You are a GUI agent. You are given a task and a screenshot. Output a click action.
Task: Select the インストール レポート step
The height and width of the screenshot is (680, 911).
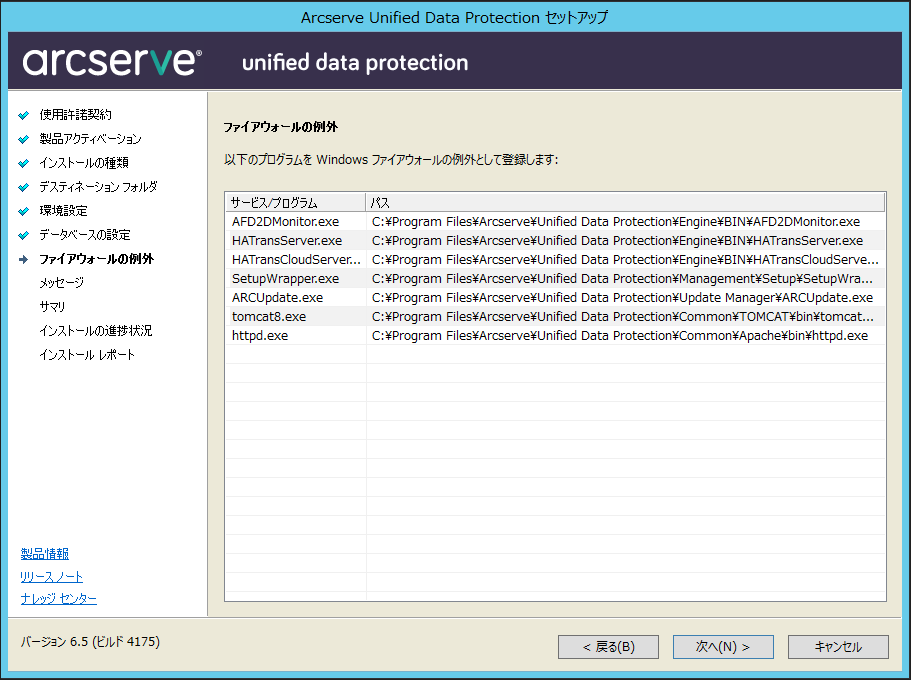[87, 355]
